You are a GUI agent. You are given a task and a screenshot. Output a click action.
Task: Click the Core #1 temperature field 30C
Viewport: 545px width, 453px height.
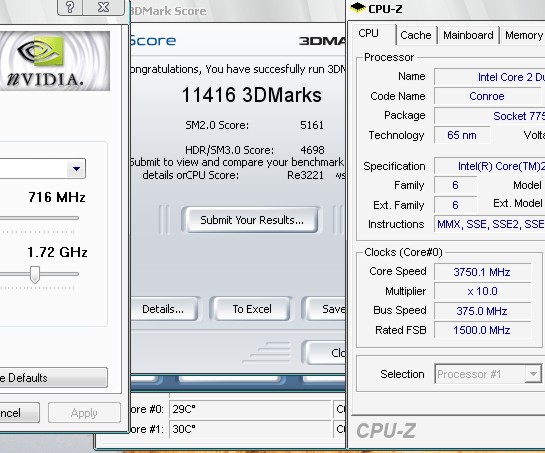click(x=250, y=429)
